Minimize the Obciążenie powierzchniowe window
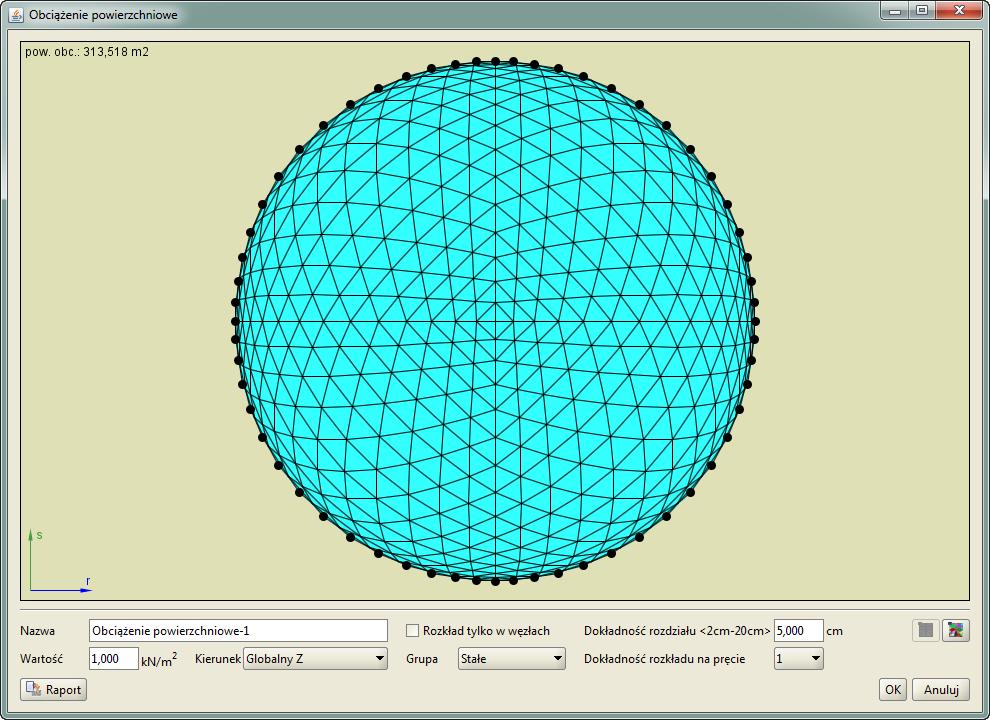990x720 pixels. [895, 11]
